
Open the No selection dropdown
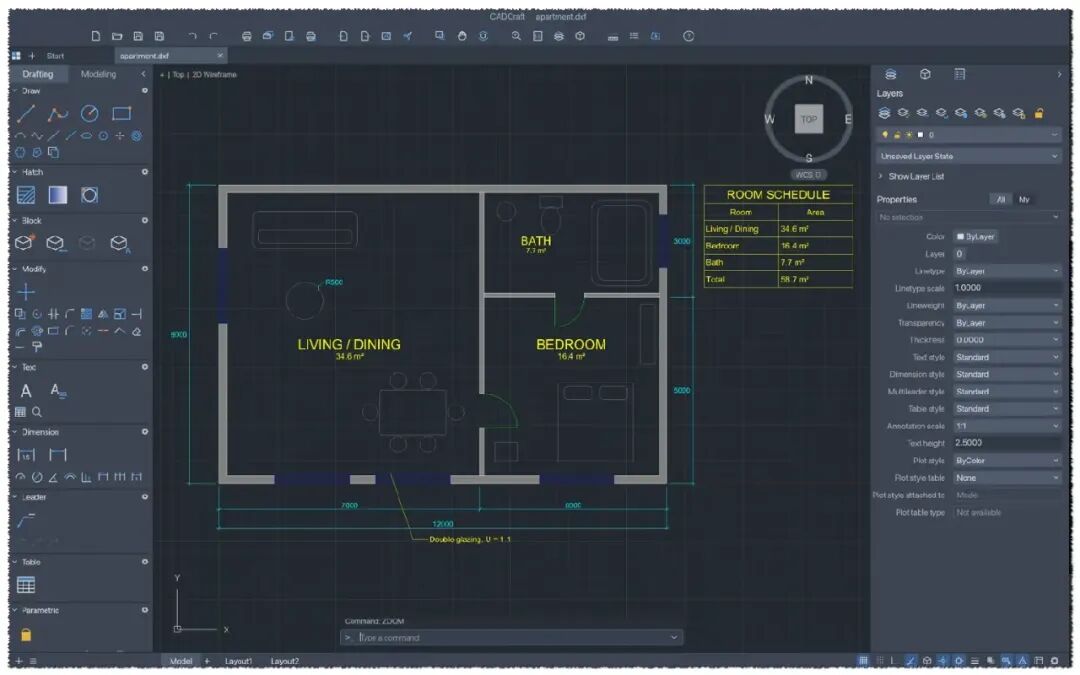[968, 218]
